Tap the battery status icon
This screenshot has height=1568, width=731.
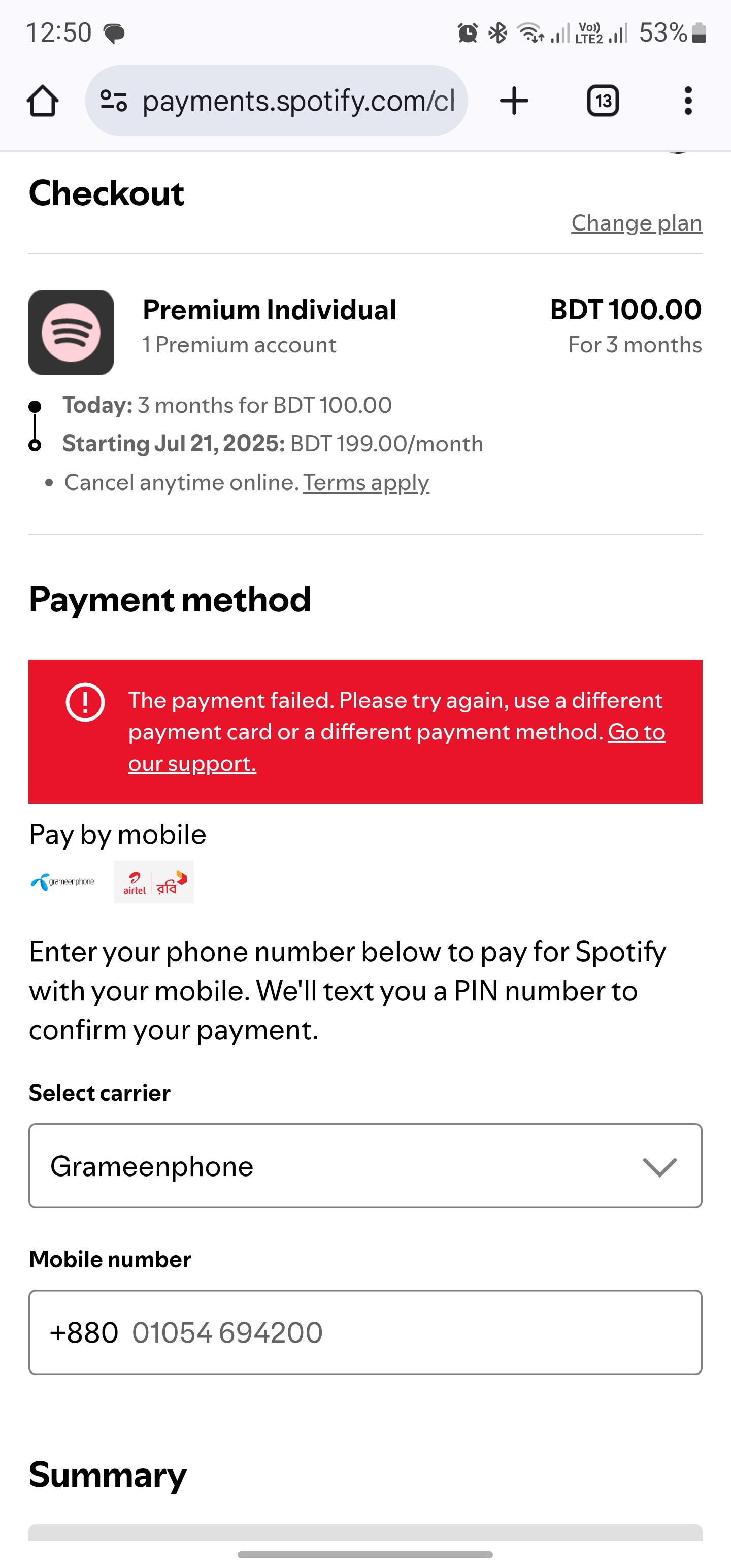click(700, 33)
